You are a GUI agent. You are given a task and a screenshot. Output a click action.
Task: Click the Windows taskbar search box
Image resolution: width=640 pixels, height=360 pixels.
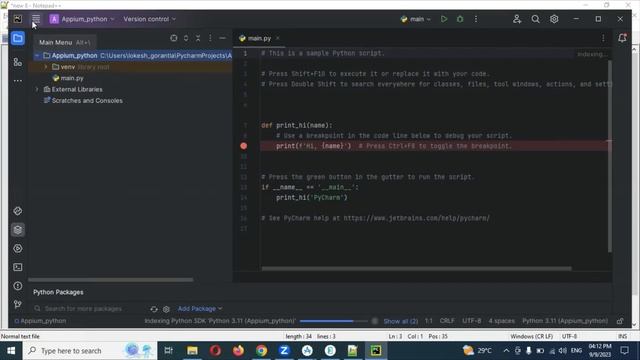90,351
